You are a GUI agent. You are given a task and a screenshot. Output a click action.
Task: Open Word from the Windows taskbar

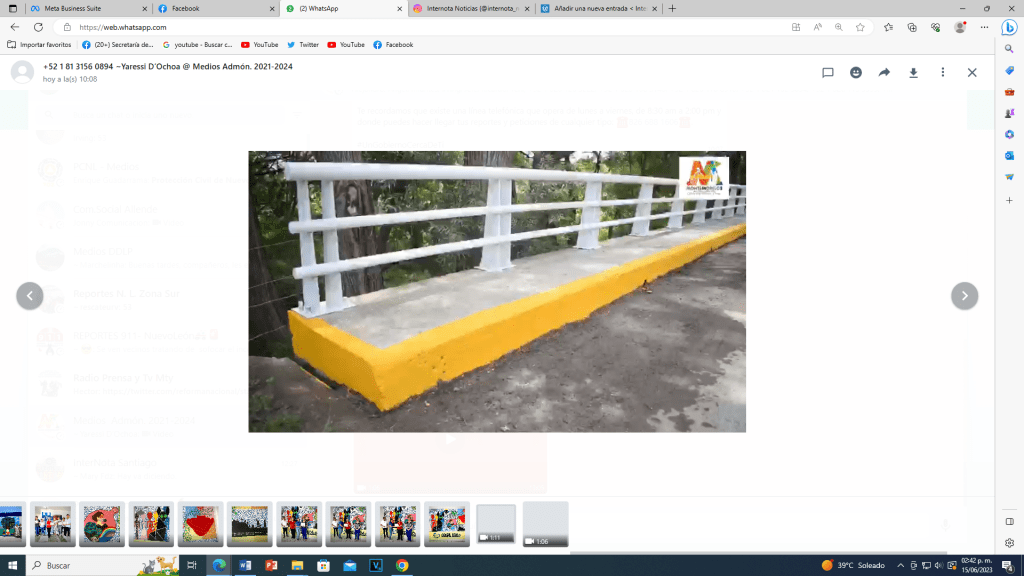[x=244, y=565]
